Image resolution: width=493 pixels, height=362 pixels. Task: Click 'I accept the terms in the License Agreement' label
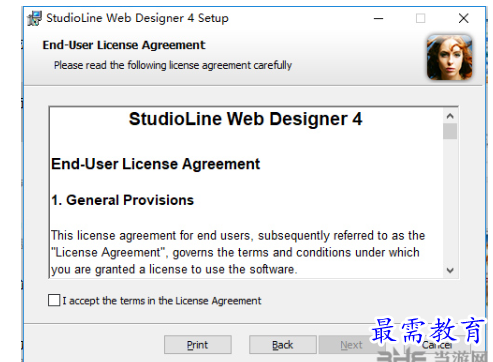[x=162, y=301]
